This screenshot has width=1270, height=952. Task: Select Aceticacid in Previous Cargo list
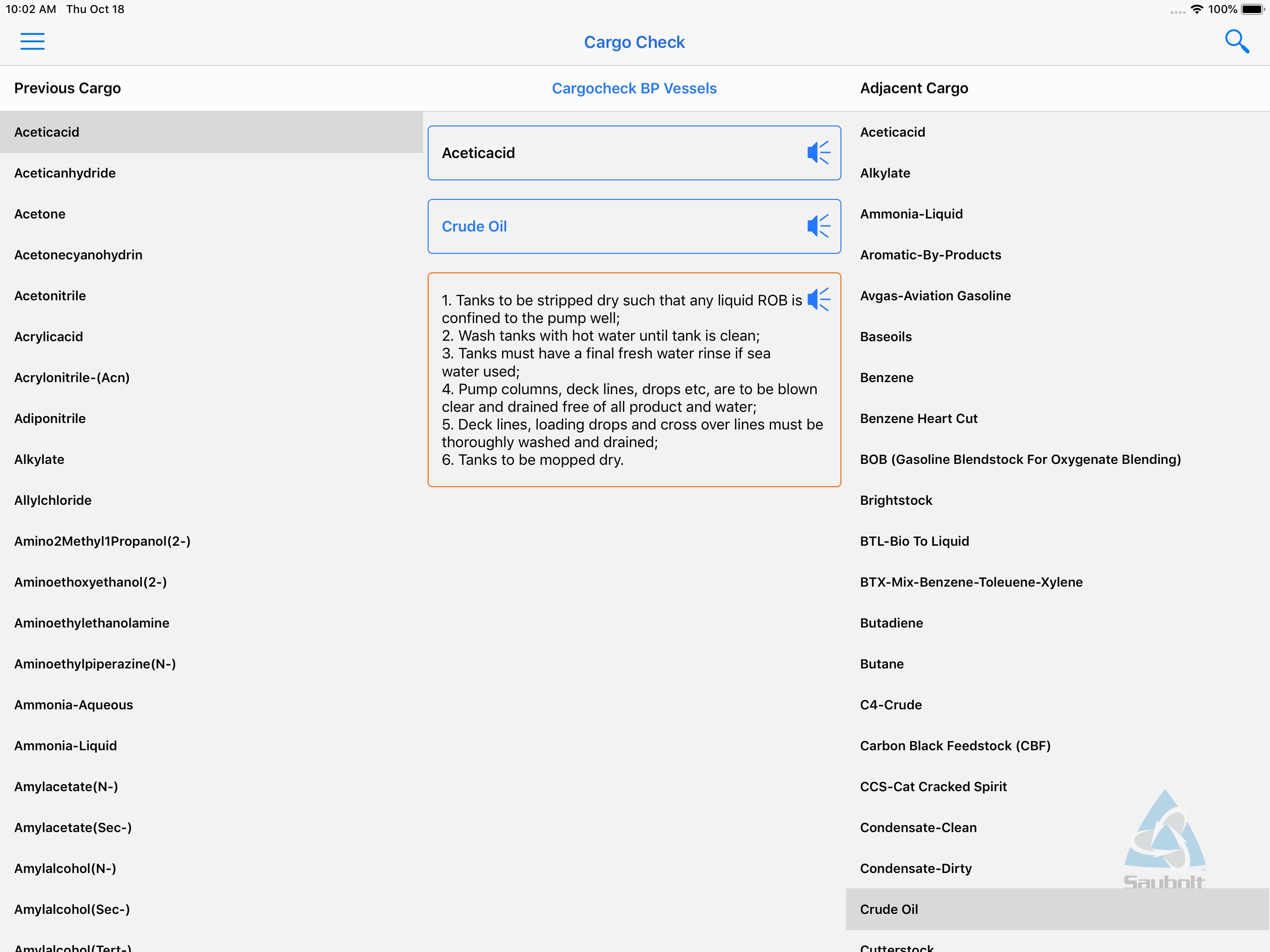point(212,132)
